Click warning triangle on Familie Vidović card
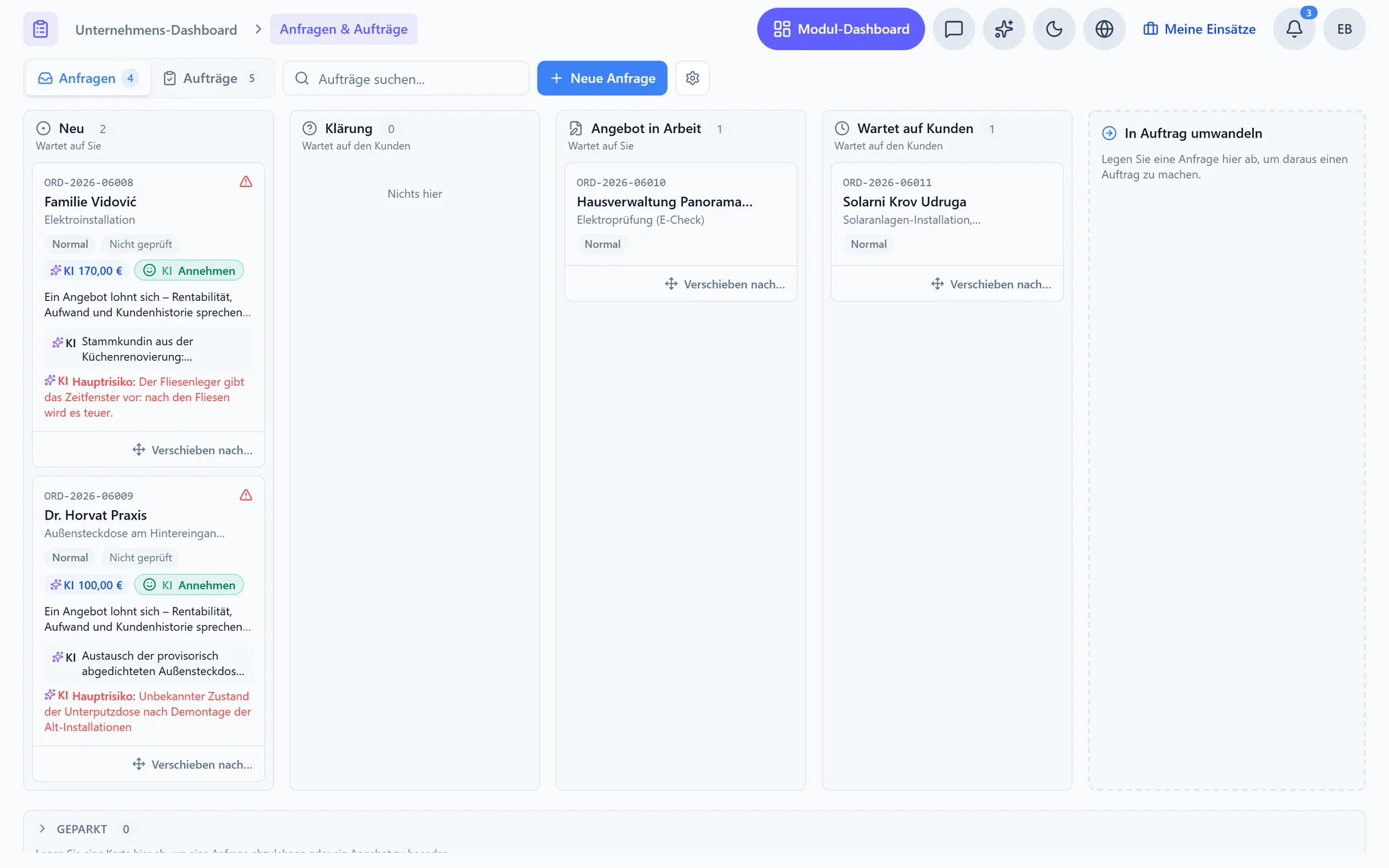 pos(246,182)
